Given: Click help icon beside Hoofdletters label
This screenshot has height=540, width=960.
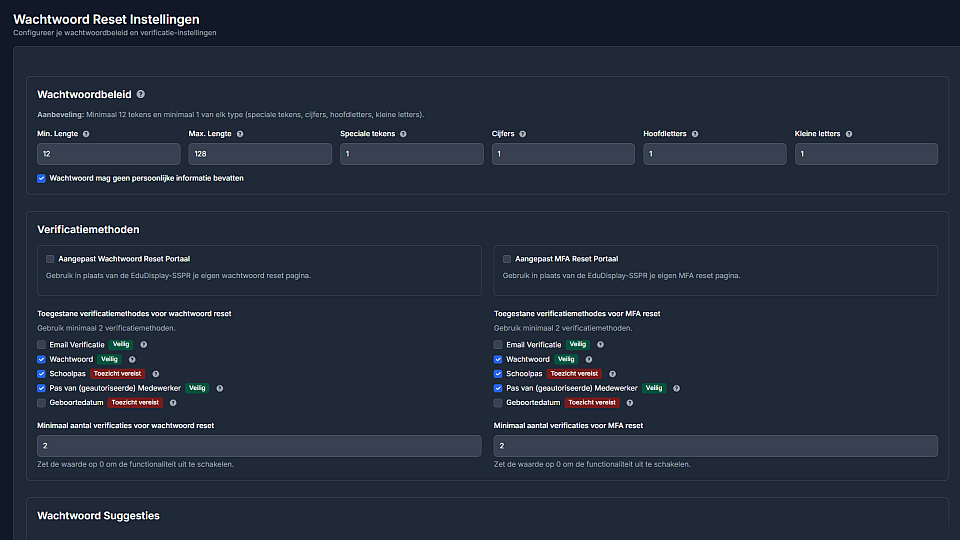Looking at the screenshot, I should tap(695, 134).
